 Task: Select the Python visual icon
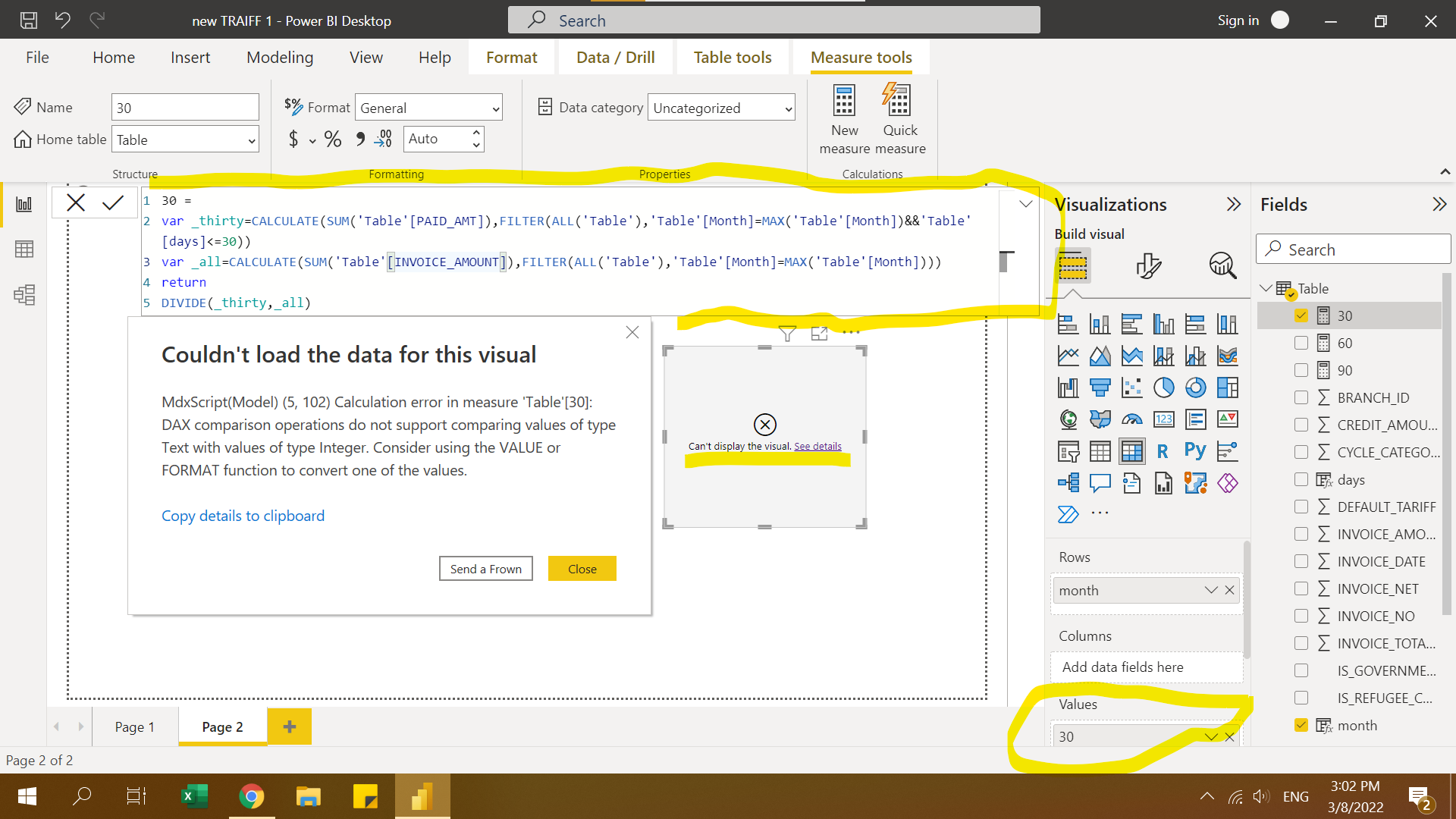point(1195,451)
